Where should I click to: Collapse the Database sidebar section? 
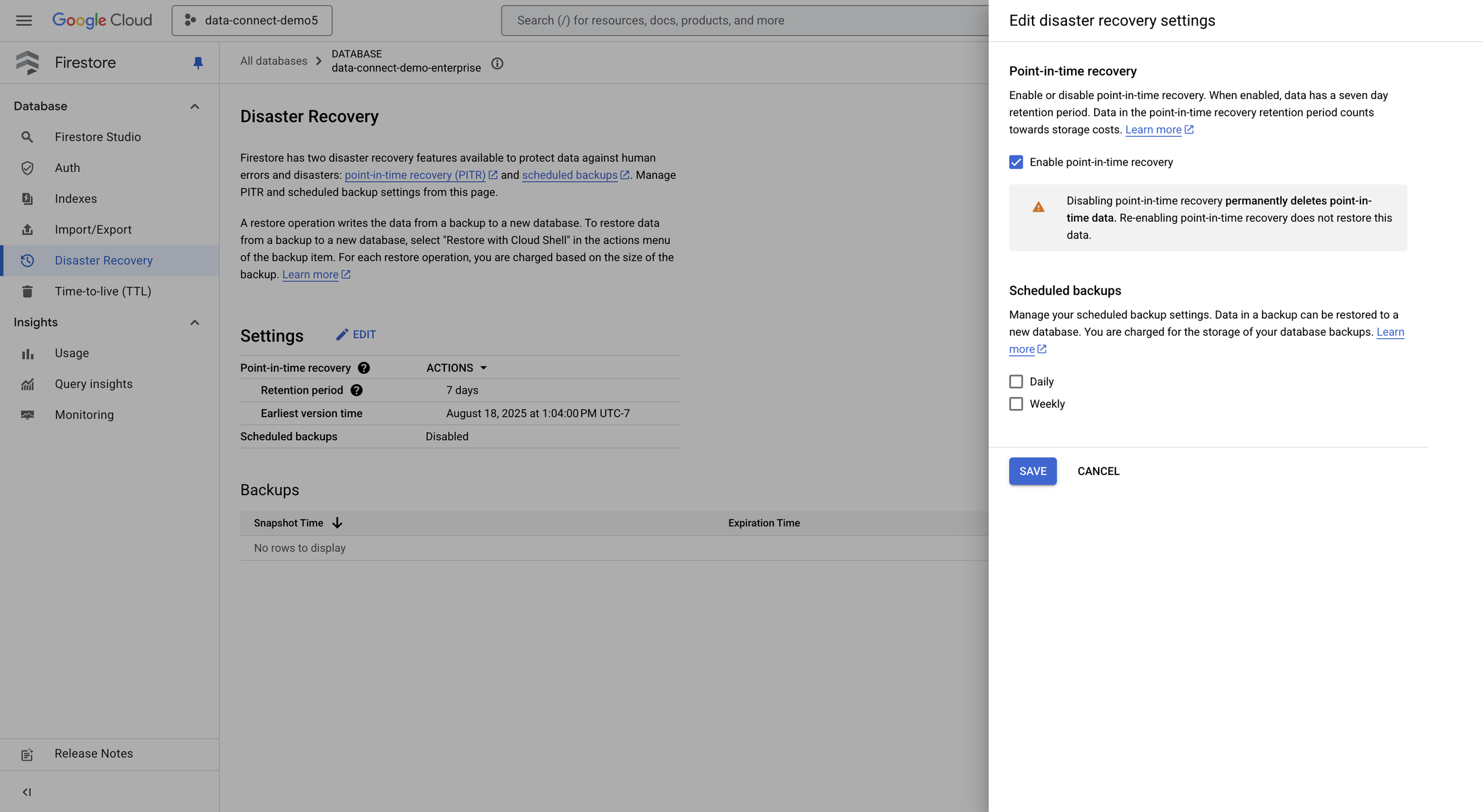pos(195,106)
